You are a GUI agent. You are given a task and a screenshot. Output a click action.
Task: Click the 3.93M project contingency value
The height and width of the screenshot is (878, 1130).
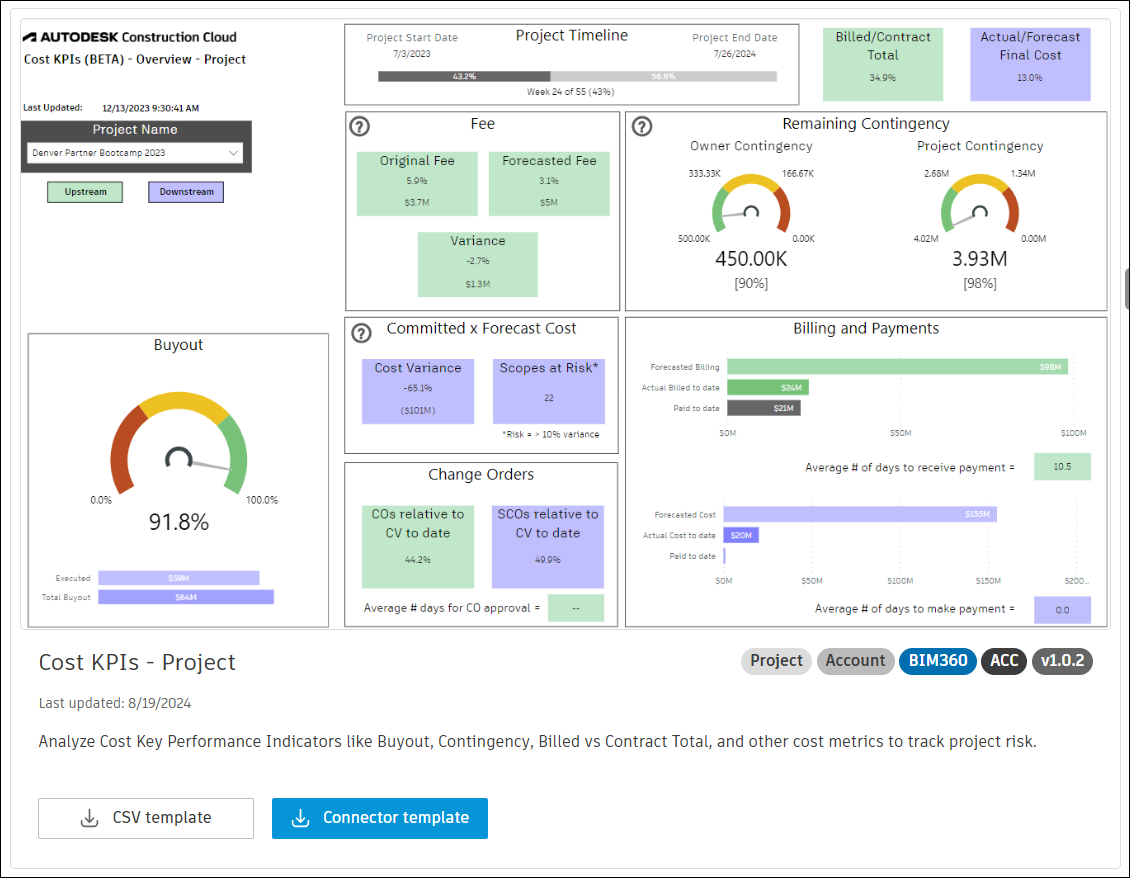click(979, 259)
